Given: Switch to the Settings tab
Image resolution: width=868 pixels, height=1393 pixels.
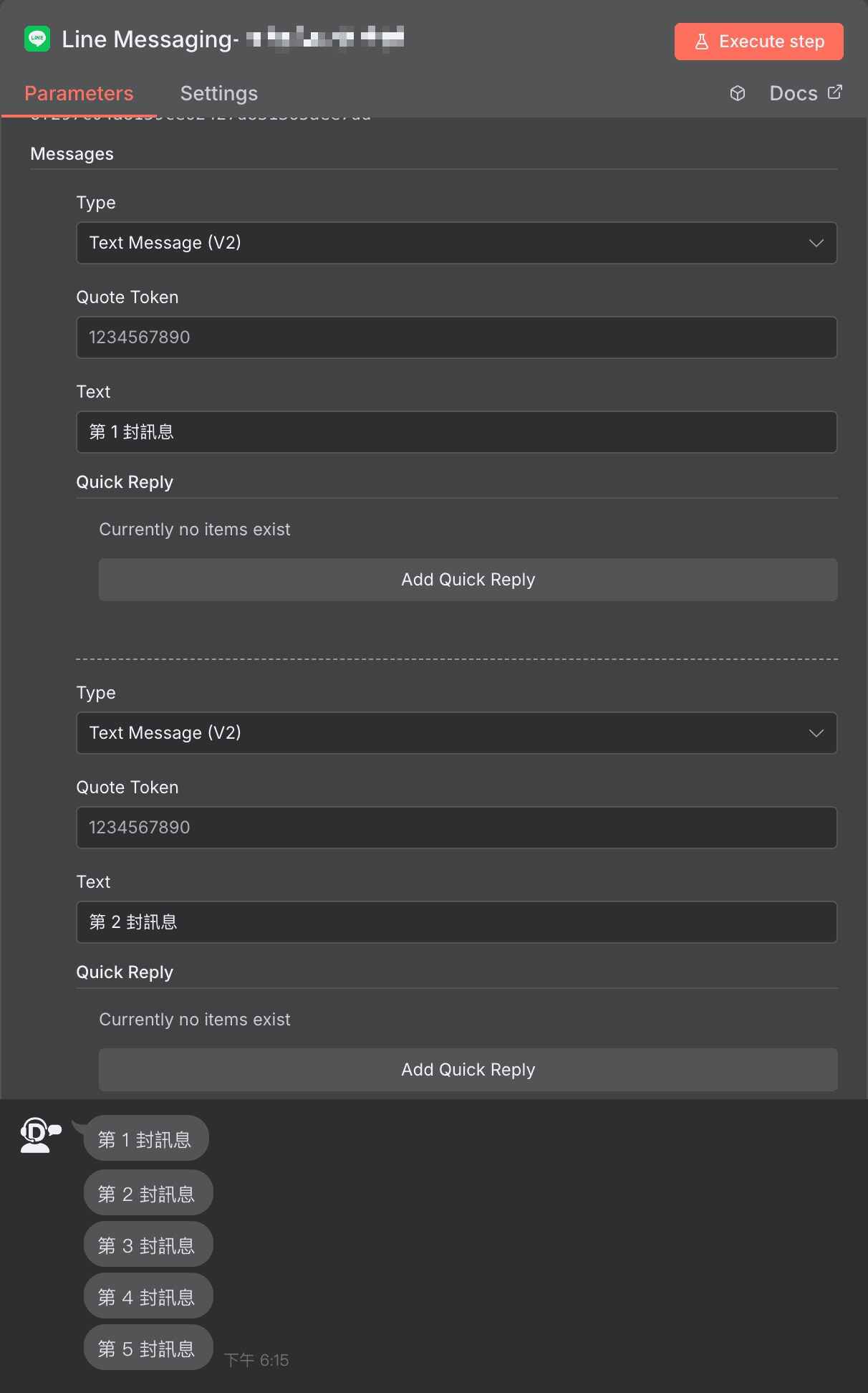Looking at the screenshot, I should click(x=218, y=93).
